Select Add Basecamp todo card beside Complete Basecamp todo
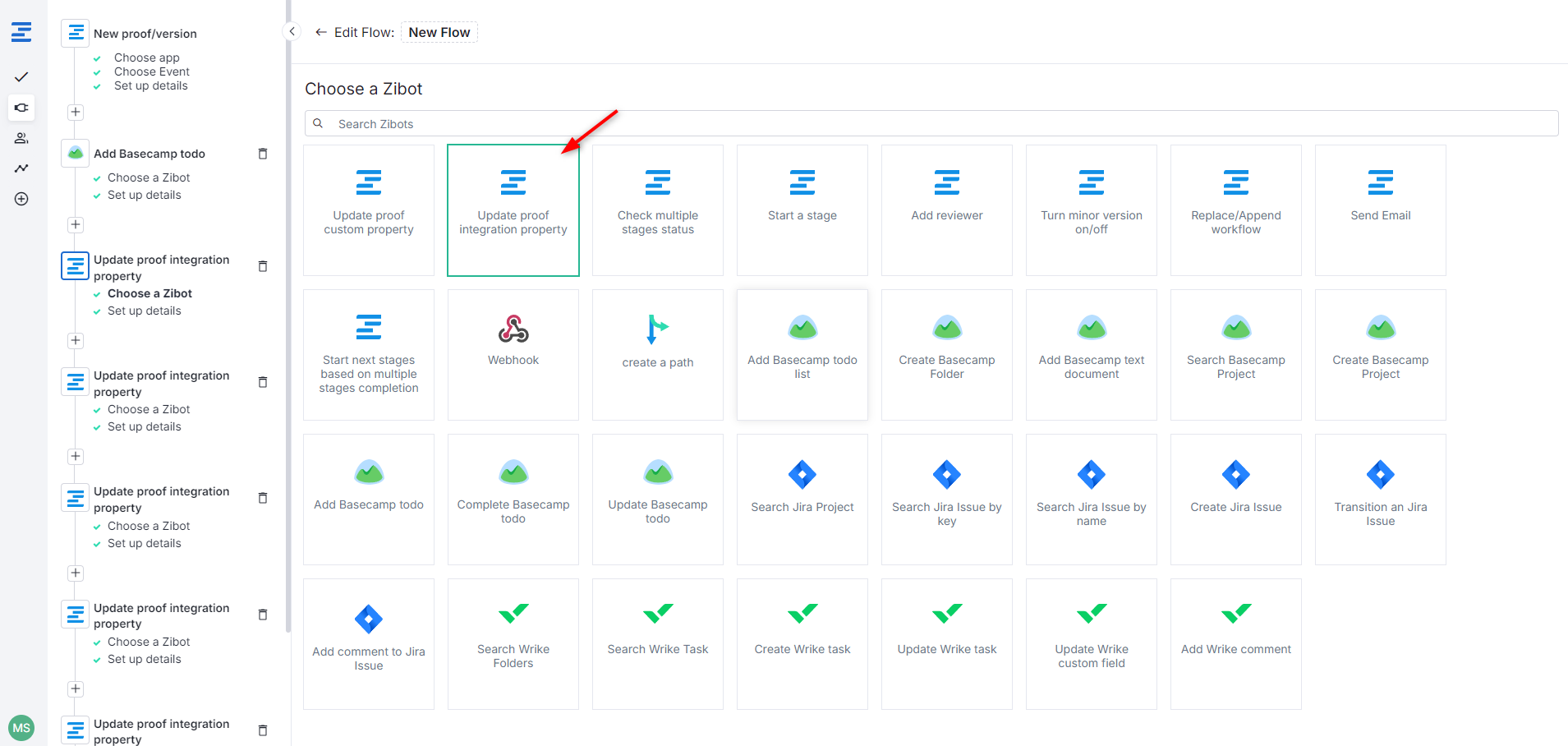Viewport: 1568px width, 746px height. point(369,500)
